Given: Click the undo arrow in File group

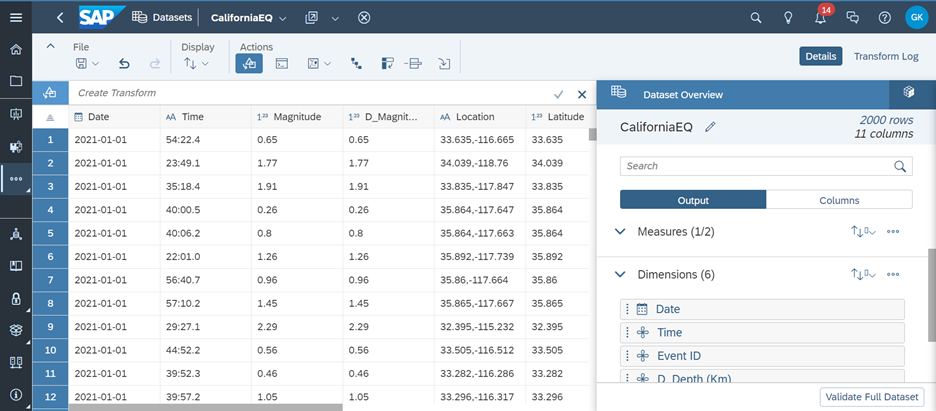Looking at the screenshot, I should coord(124,63).
